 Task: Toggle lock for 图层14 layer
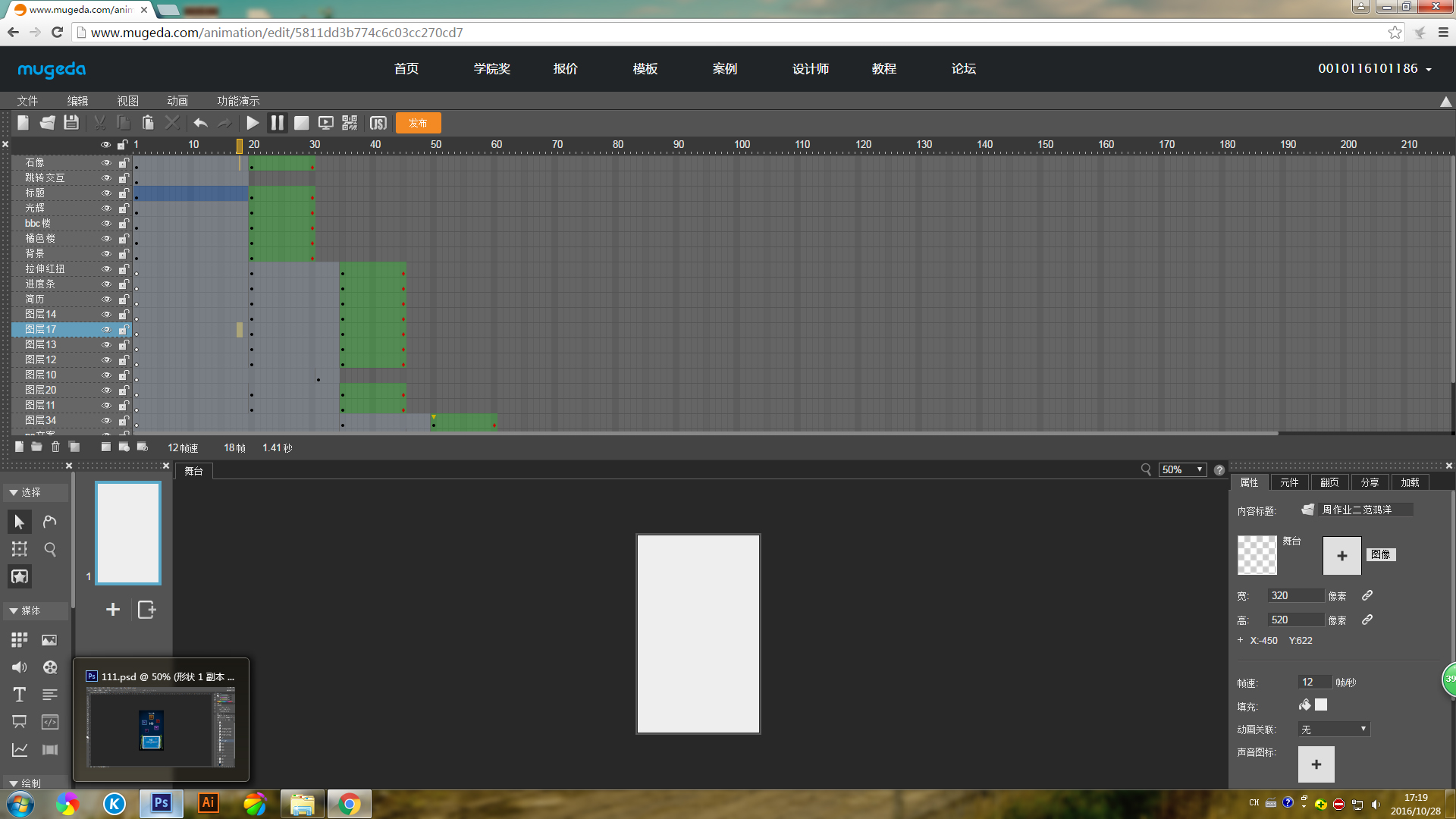pyautogui.click(x=123, y=314)
